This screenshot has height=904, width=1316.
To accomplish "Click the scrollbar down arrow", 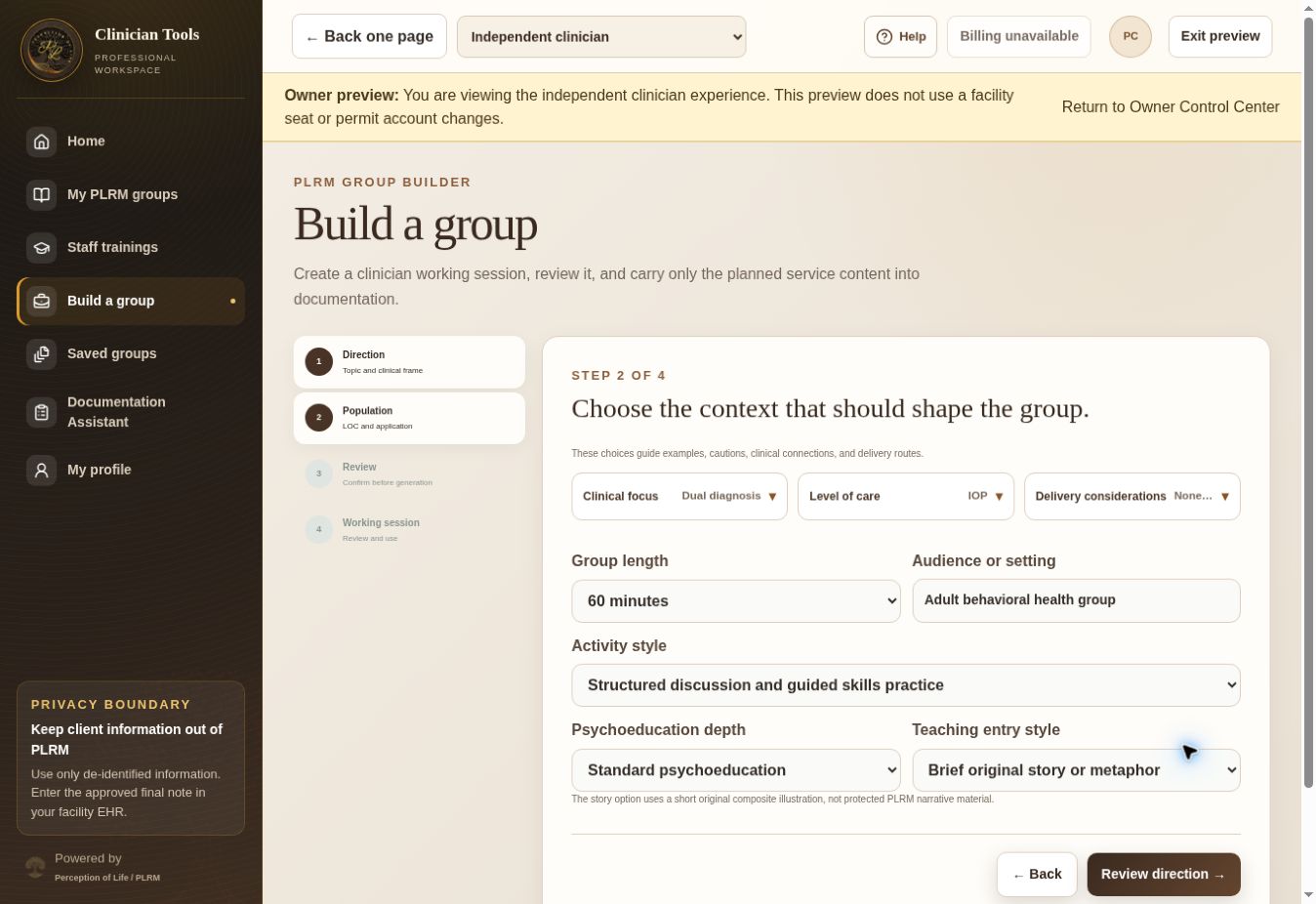I will [1309, 895].
